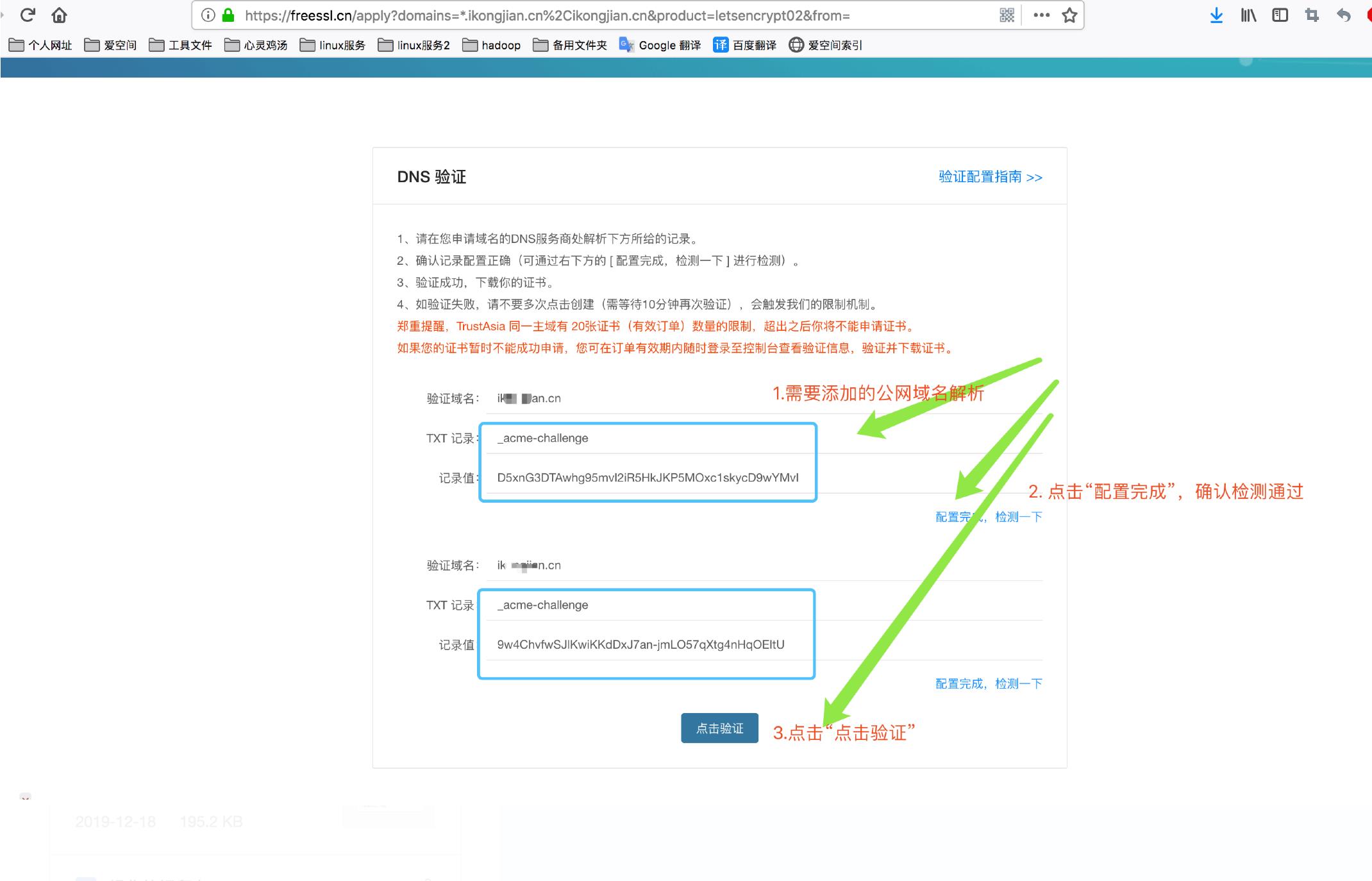Open the green padlock security details

point(228,15)
